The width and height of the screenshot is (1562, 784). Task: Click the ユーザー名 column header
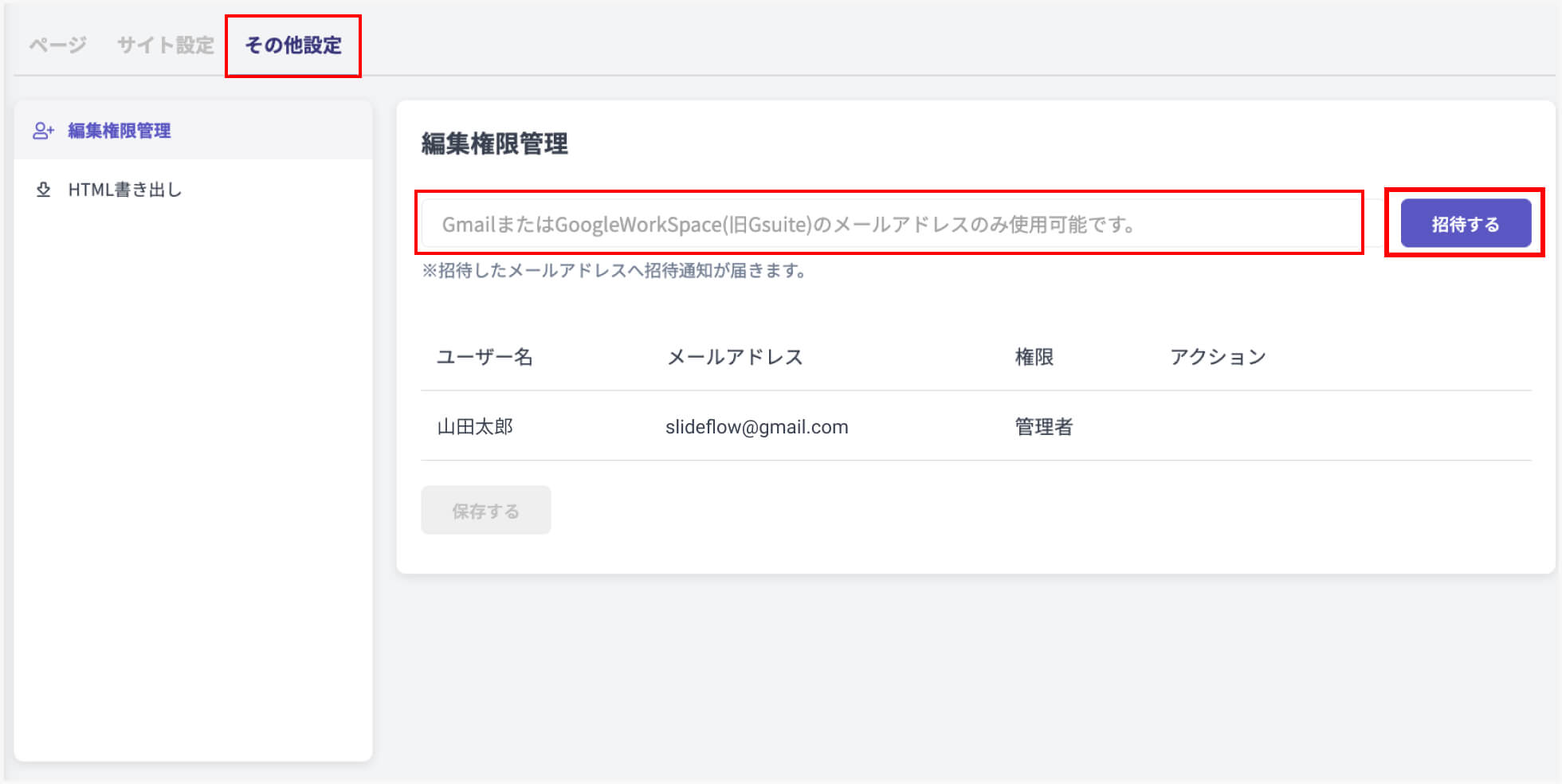[485, 357]
